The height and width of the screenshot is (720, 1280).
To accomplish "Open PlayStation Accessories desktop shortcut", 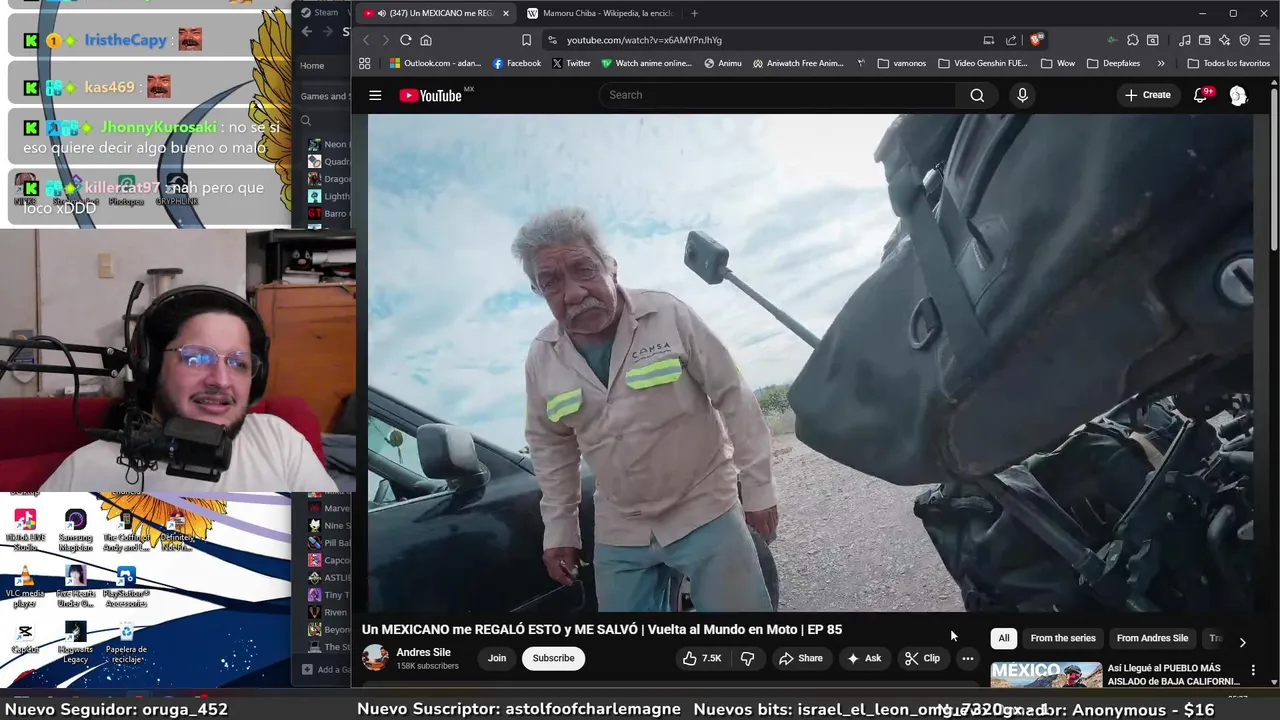I will click(x=126, y=586).
